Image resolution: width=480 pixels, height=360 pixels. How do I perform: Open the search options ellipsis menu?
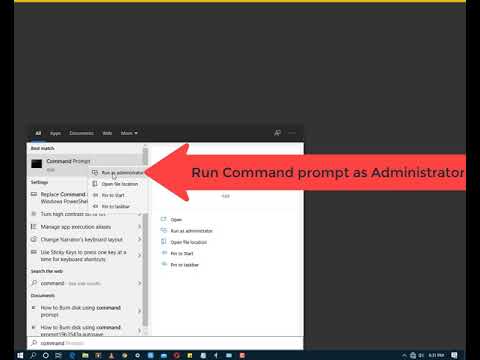(x=292, y=133)
